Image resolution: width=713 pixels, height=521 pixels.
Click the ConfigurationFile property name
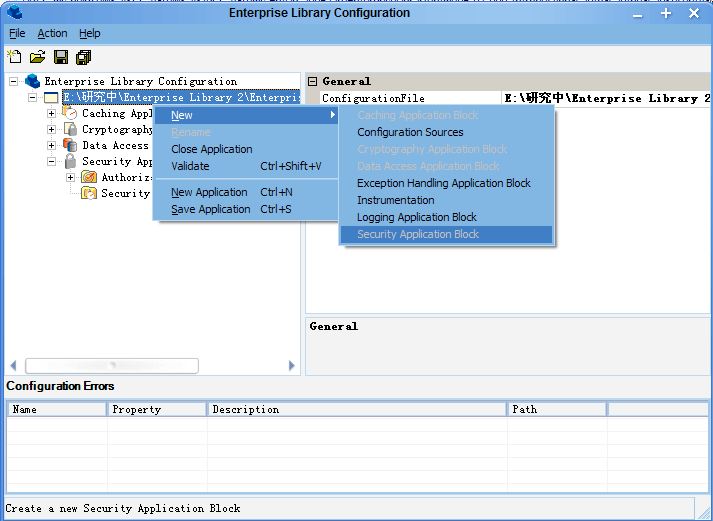point(373,98)
